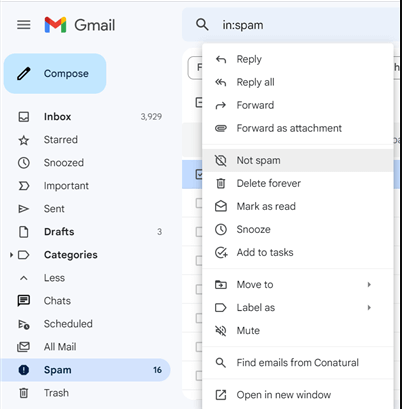Open the Important folder

click(x=85, y=186)
